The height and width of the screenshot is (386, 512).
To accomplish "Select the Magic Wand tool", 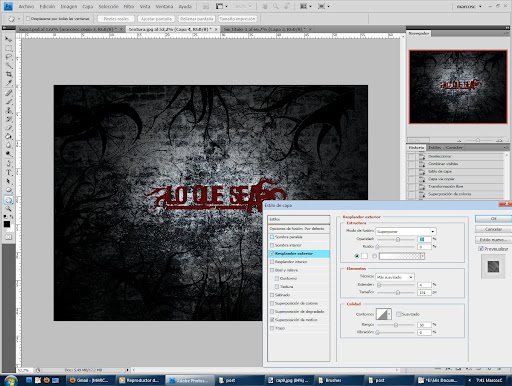I will point(8,66).
